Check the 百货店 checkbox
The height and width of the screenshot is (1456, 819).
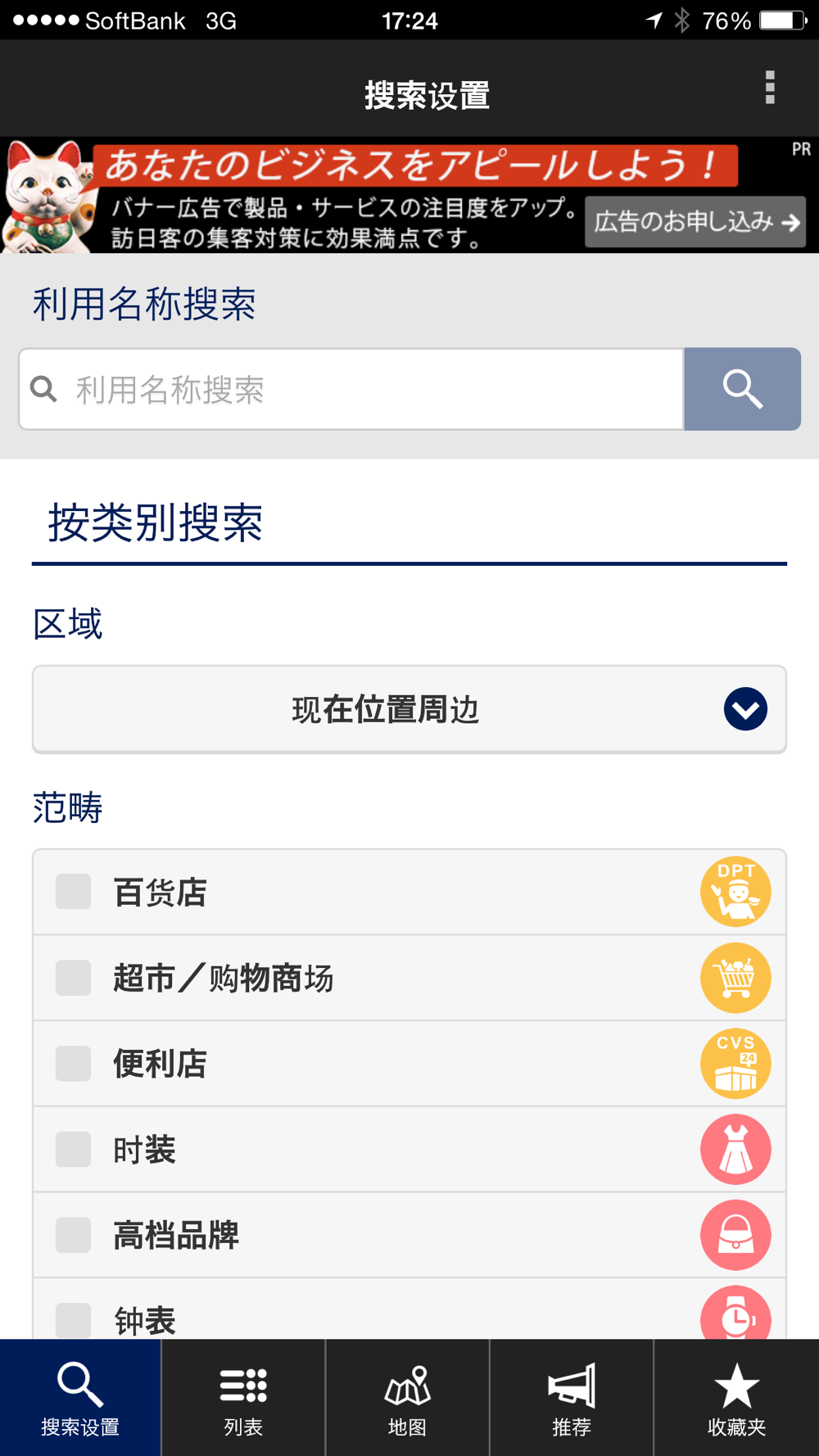pyautogui.click(x=73, y=892)
